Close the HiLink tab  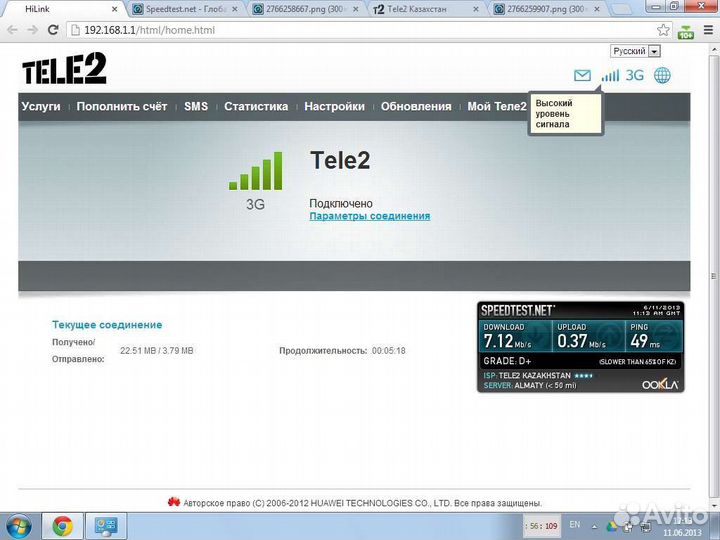pyautogui.click(x=115, y=9)
